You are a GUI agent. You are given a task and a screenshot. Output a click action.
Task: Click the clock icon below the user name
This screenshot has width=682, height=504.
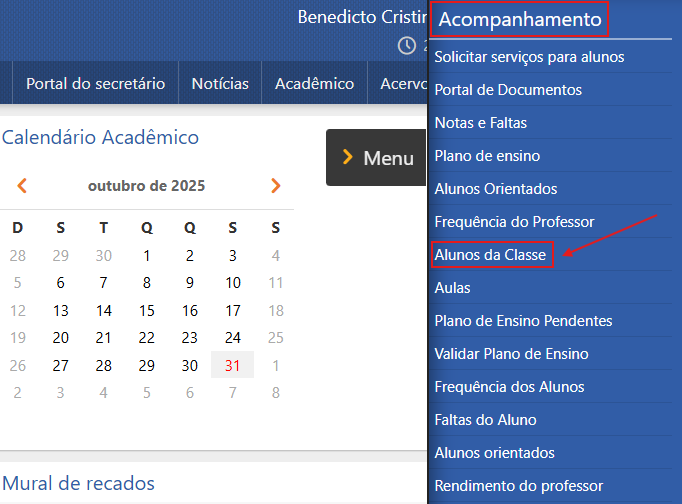(x=406, y=46)
